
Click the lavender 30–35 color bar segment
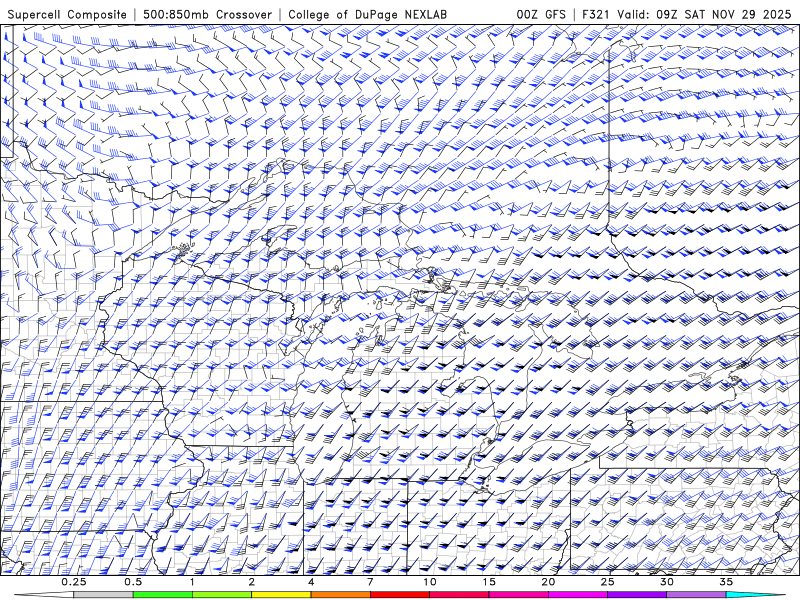pyautogui.click(x=696, y=595)
